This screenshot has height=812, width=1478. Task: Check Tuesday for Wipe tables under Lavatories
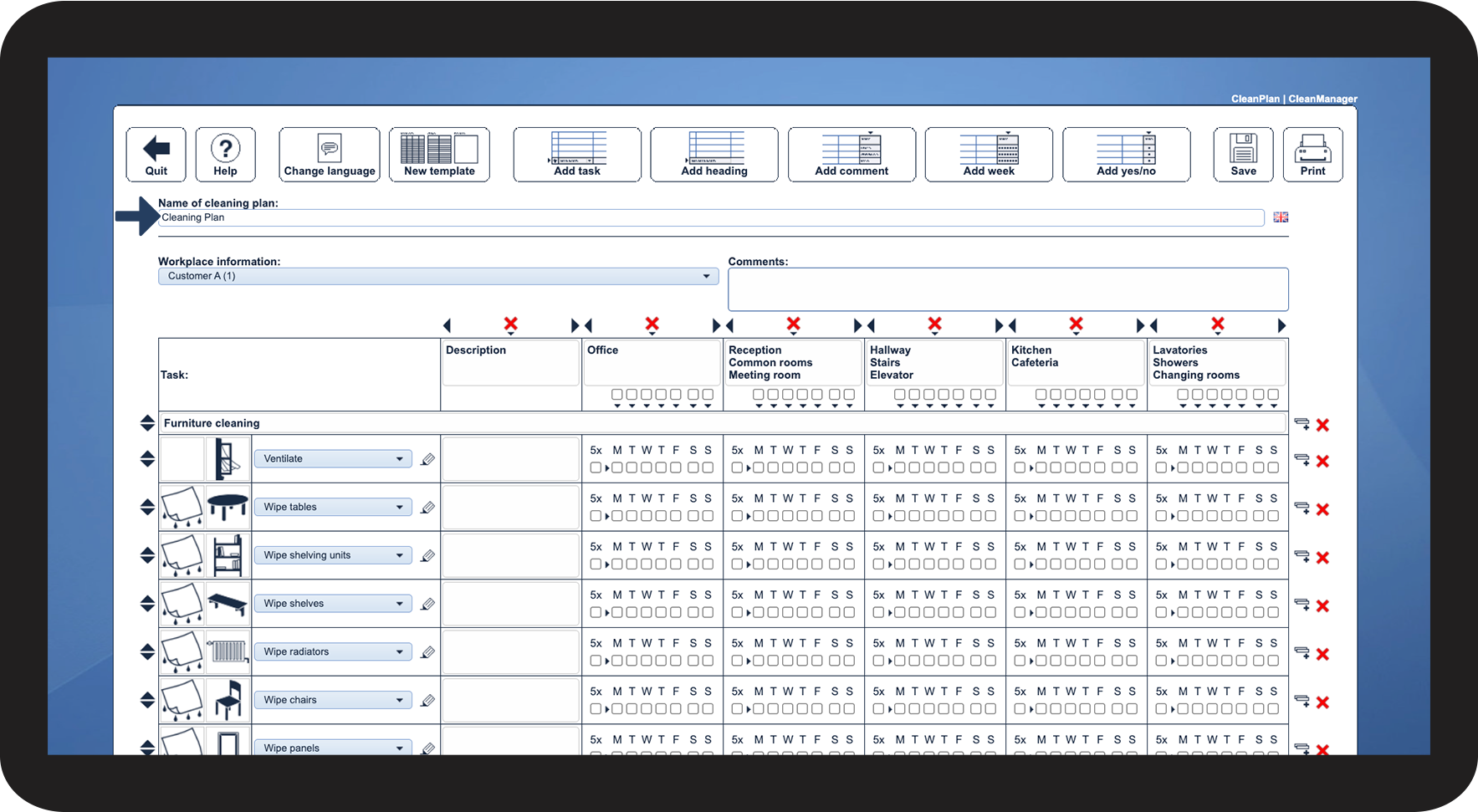pos(1198,517)
